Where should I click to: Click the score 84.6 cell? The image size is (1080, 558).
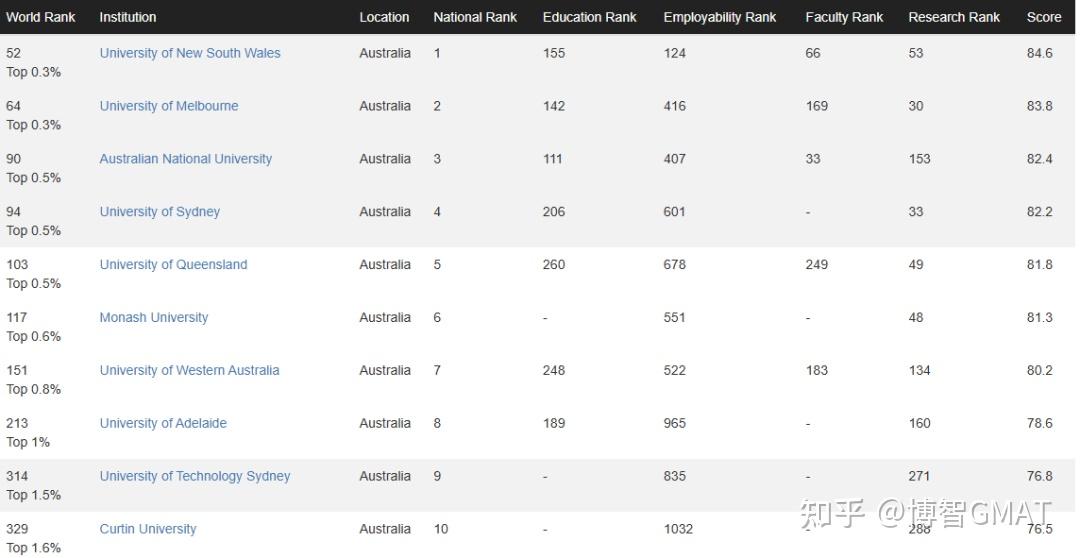[1040, 53]
